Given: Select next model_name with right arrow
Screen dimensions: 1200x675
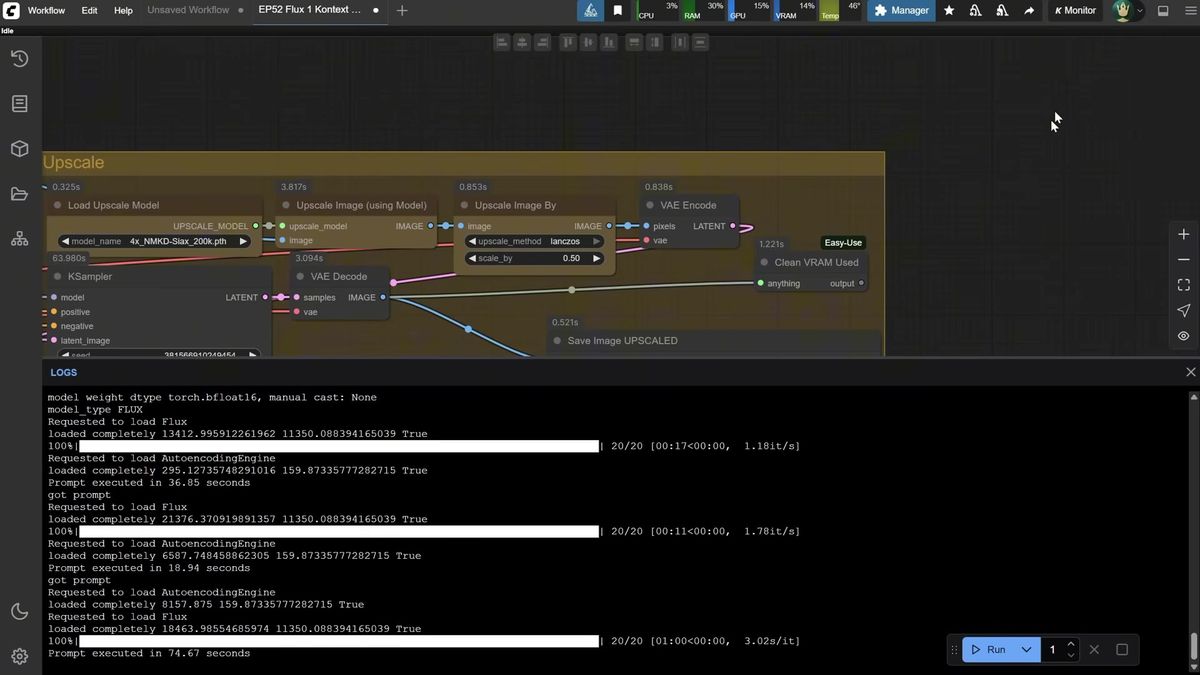Looking at the screenshot, I should coord(242,241).
